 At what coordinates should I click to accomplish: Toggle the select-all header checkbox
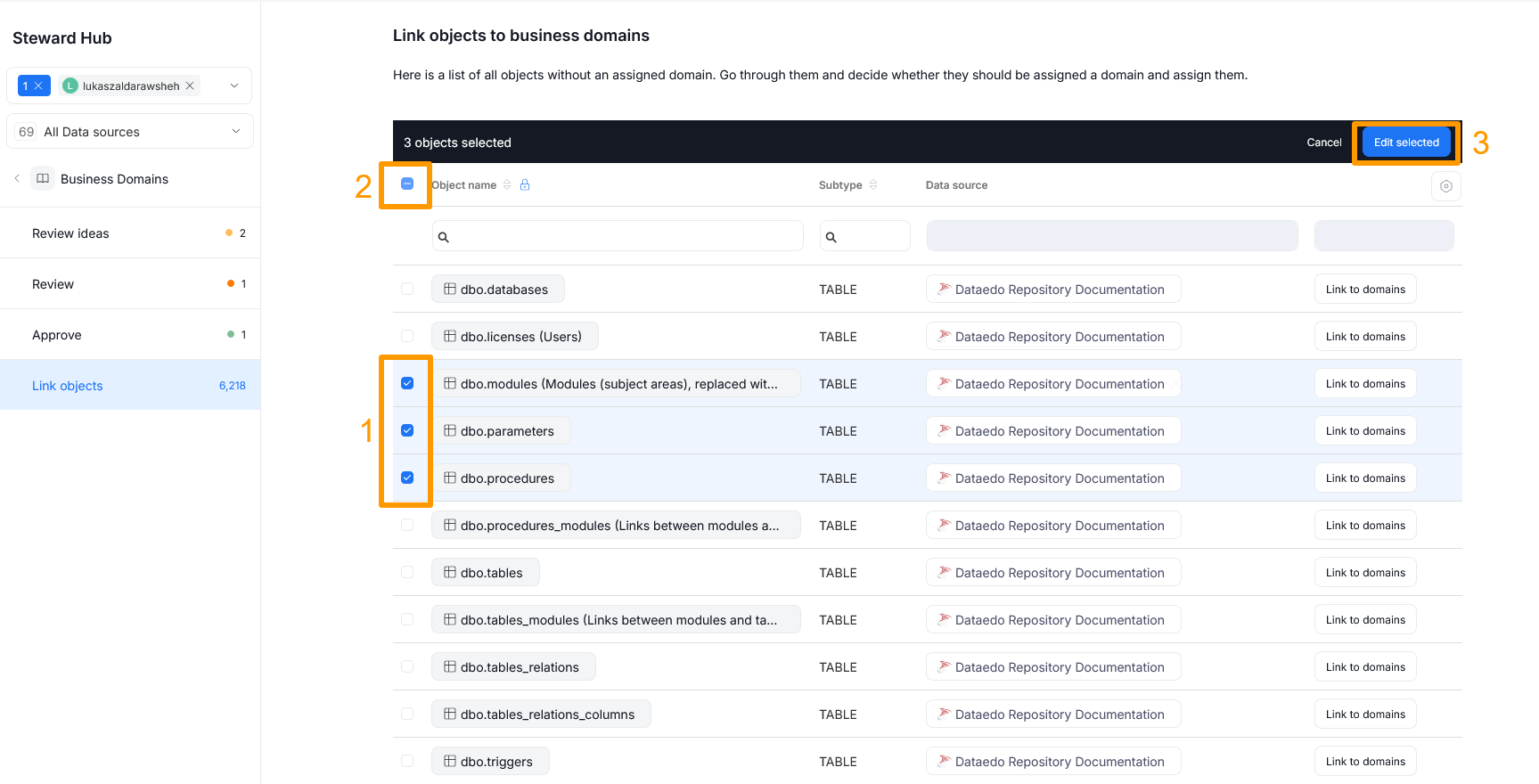pos(407,184)
